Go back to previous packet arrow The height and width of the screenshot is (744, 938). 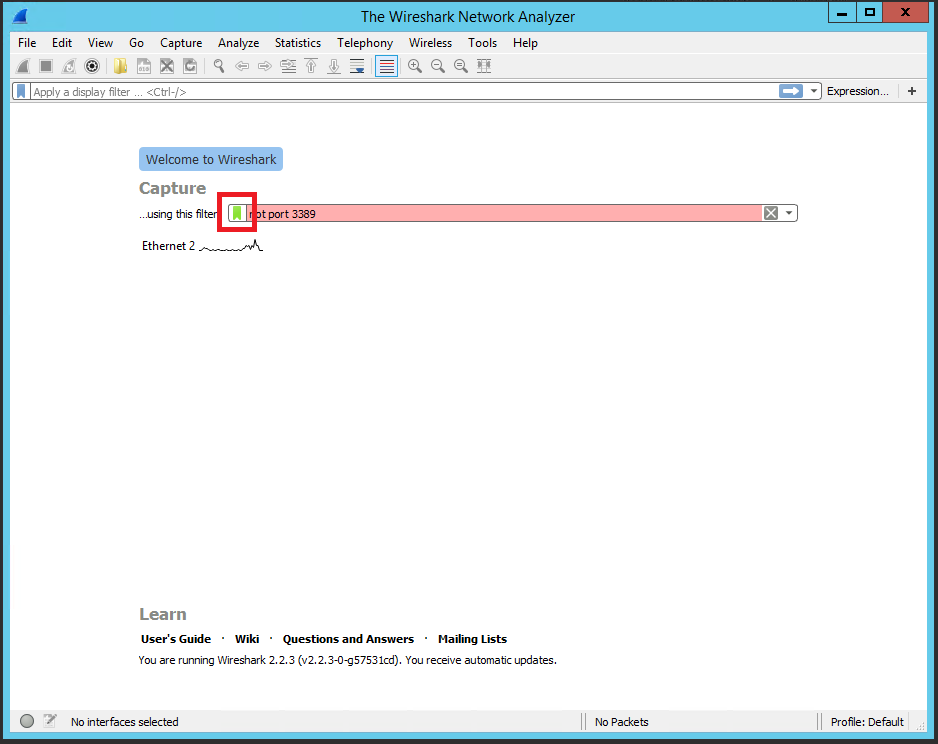coord(242,66)
